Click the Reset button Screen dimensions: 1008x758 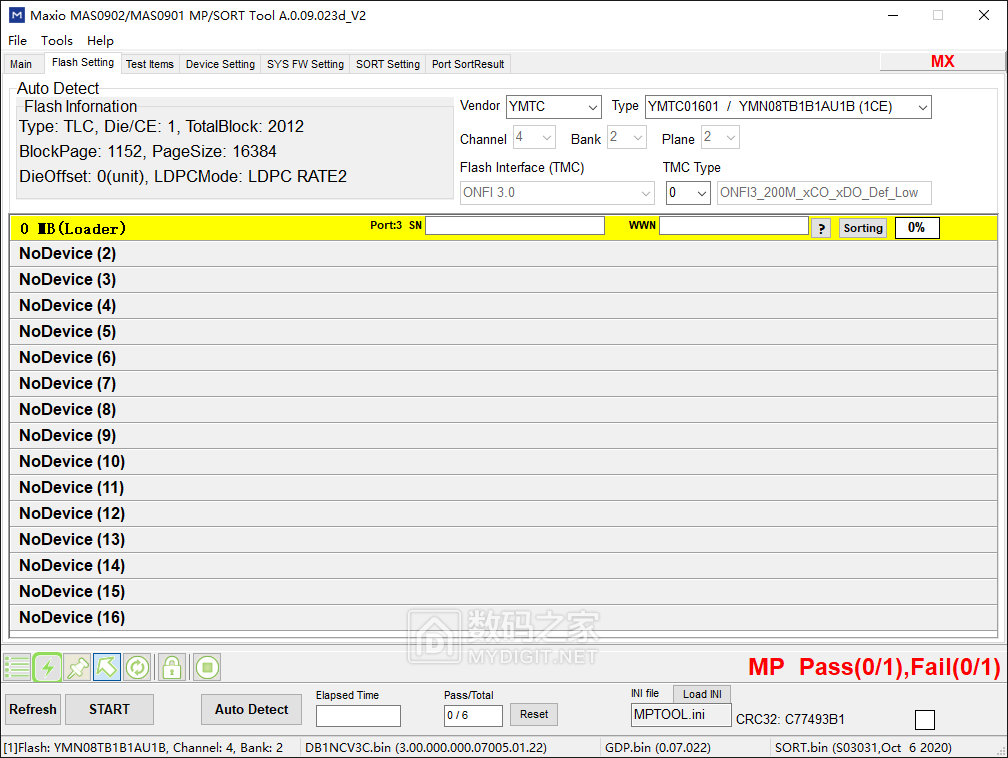coord(534,714)
